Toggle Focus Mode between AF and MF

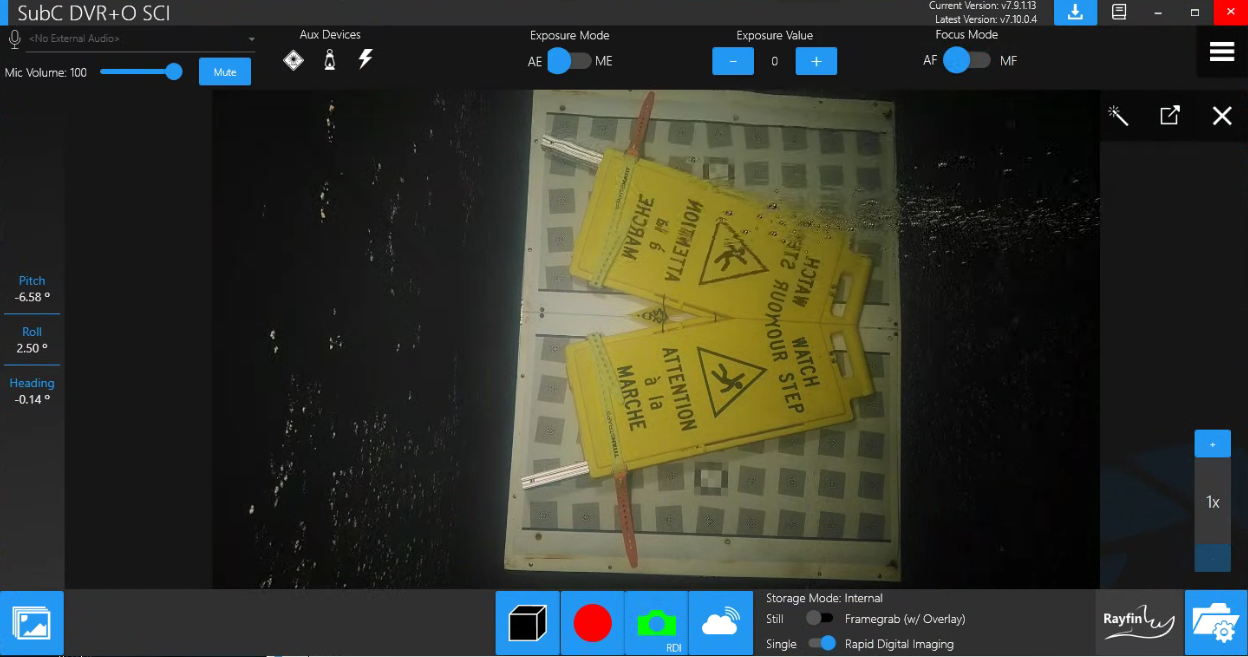click(967, 61)
